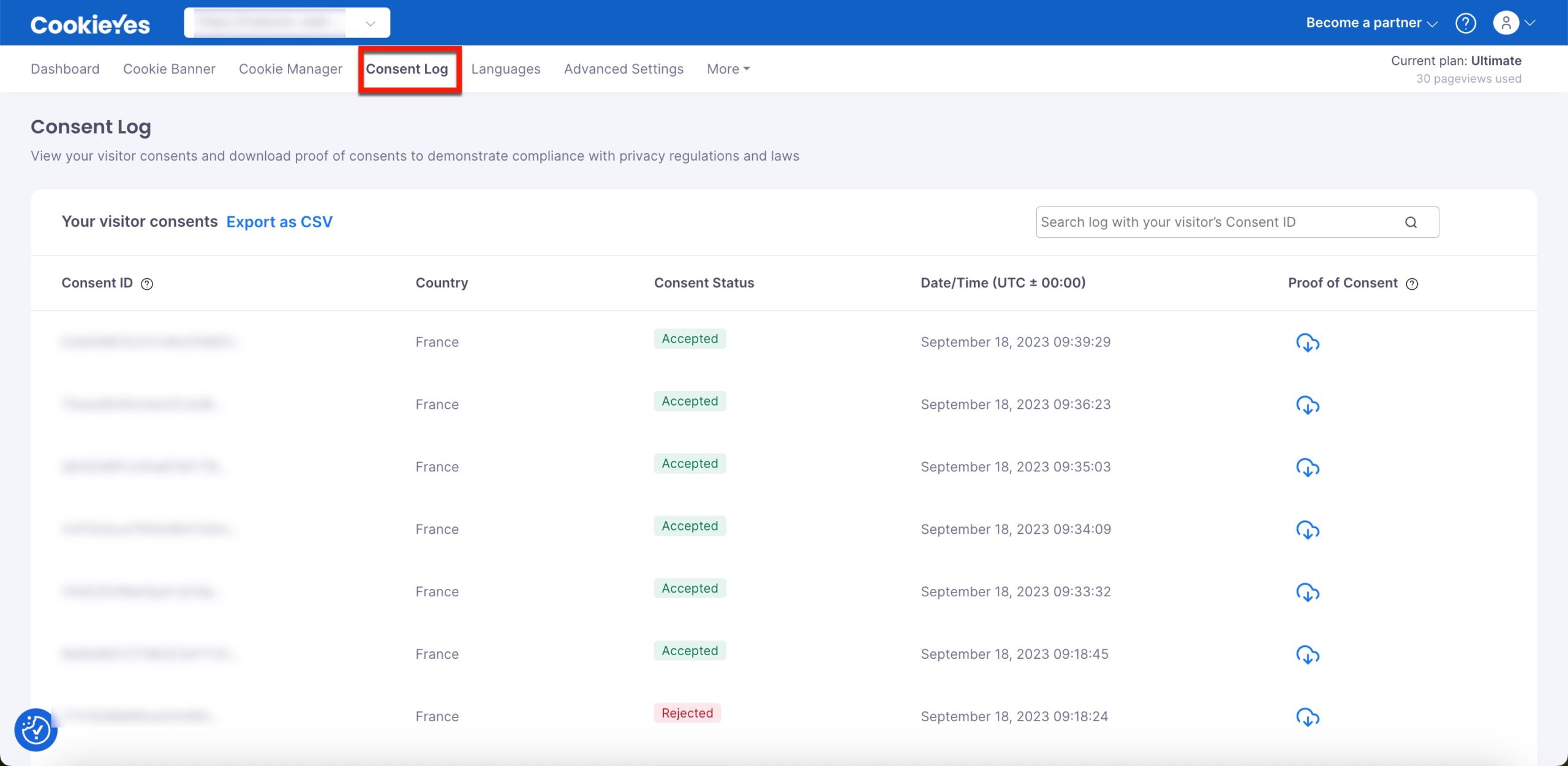Open the help tooltip beside Proof of Consent
Viewport: 1568px width, 766px height.
pos(1412,284)
